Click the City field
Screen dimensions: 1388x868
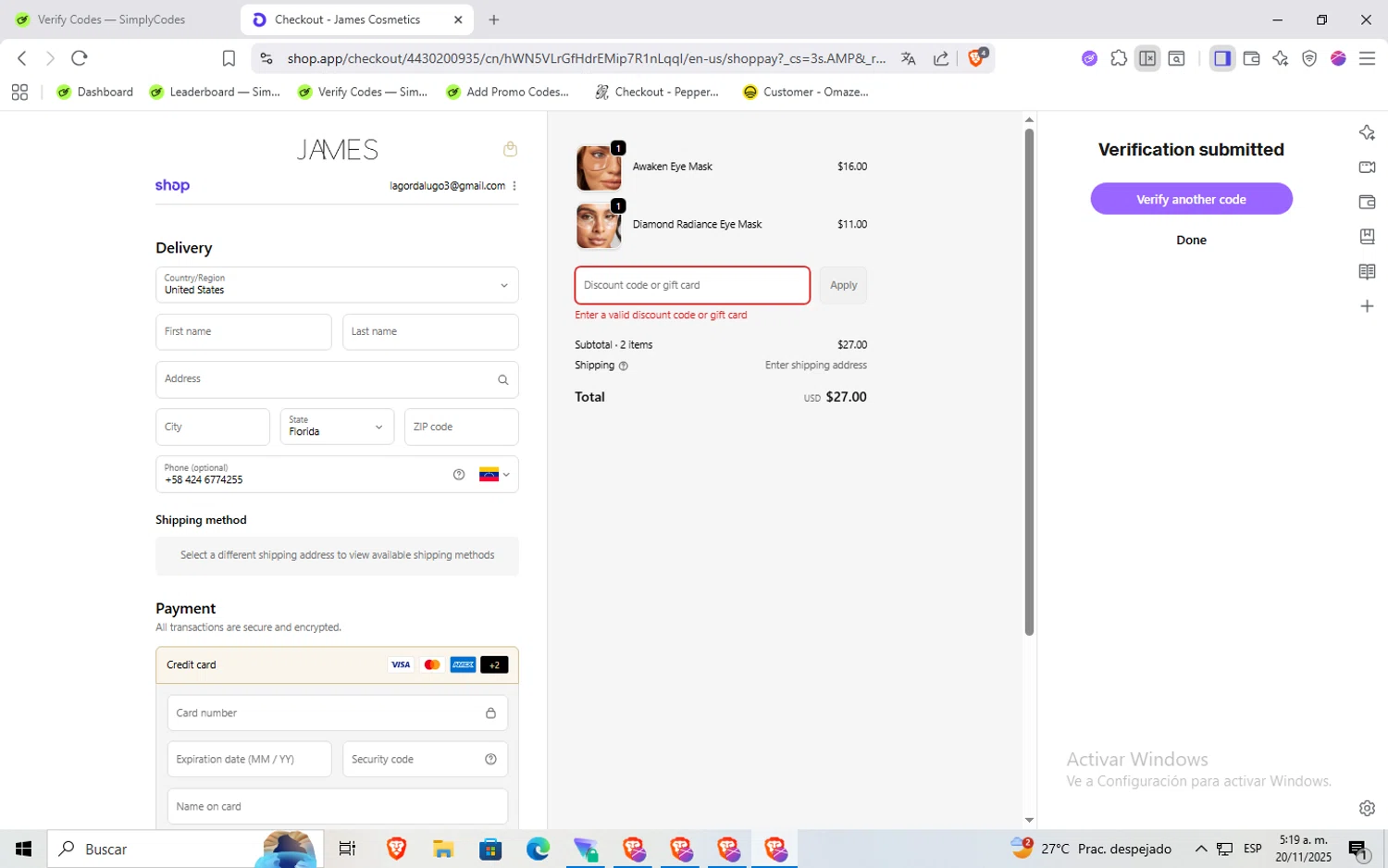pyautogui.click(x=213, y=427)
